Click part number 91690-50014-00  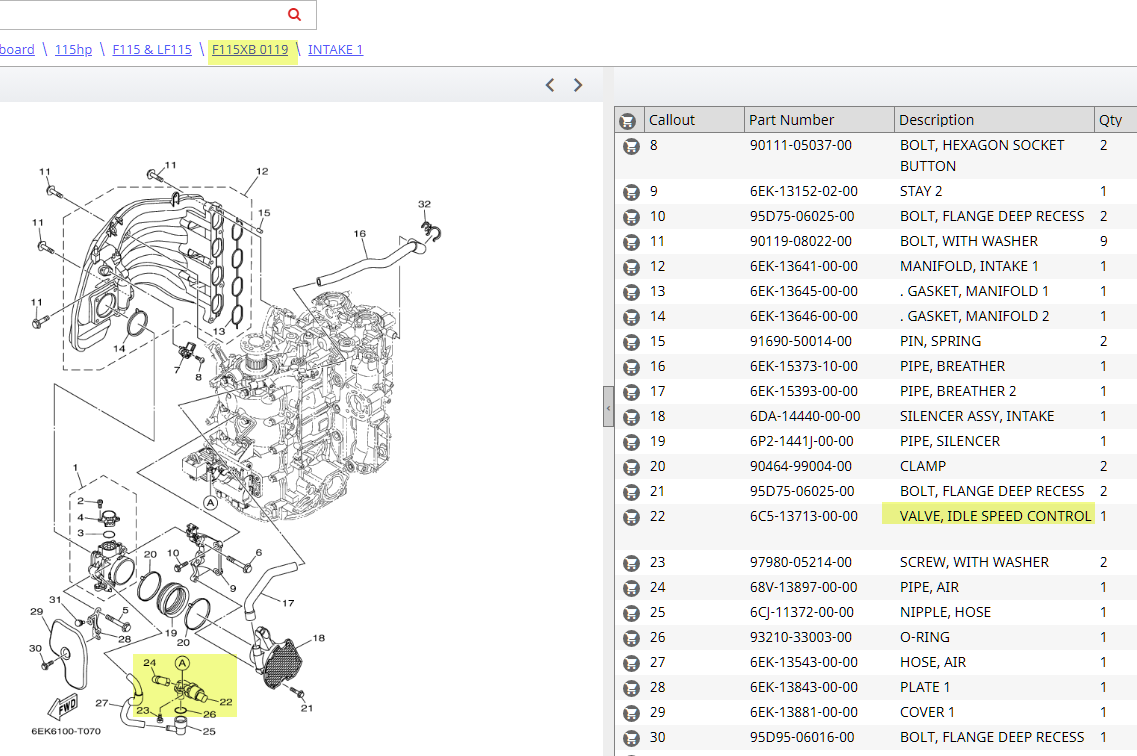[x=801, y=341]
